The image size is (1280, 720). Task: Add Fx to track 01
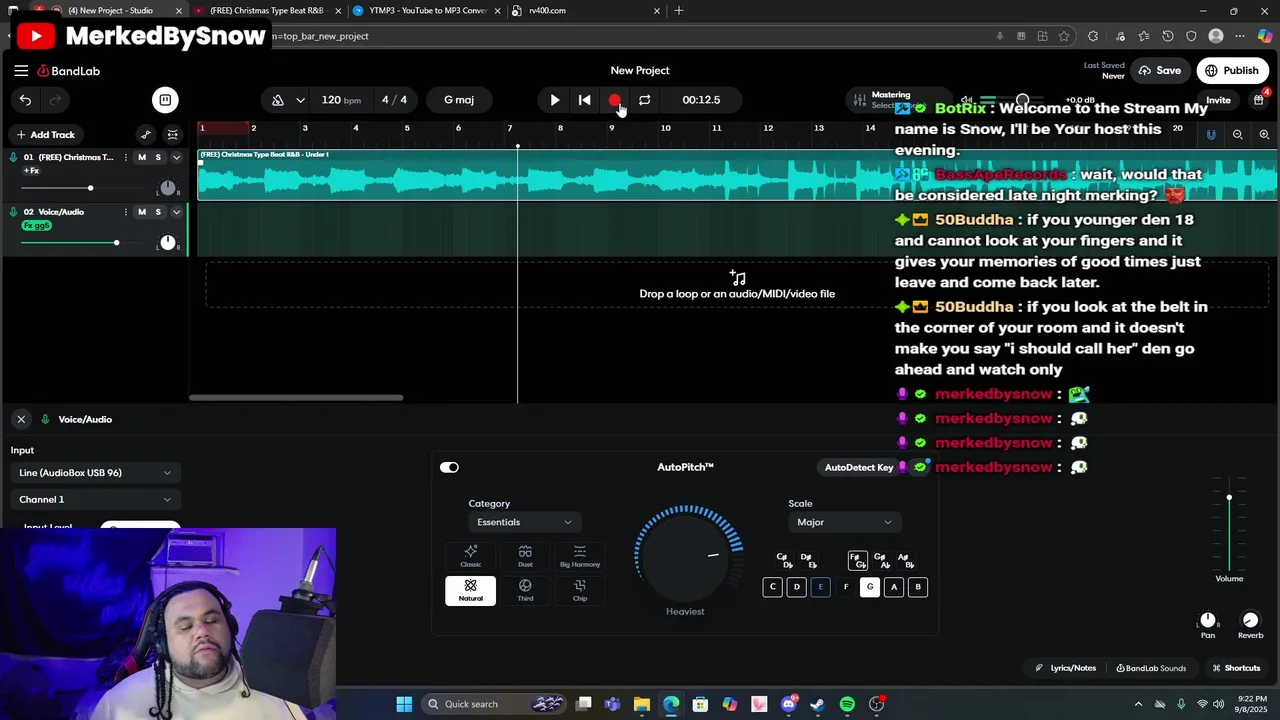click(31, 171)
